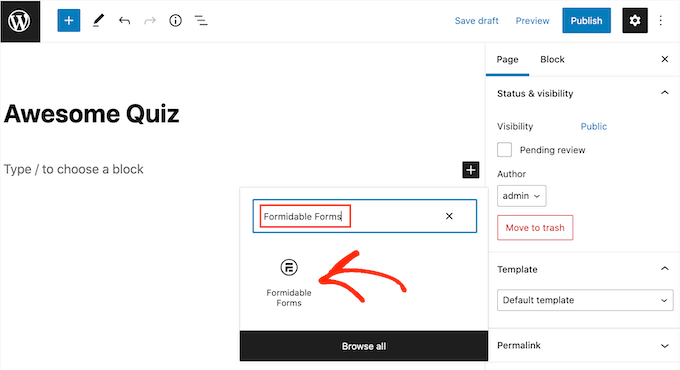Switch to the Block tab
The height and width of the screenshot is (370, 680).
tap(552, 59)
